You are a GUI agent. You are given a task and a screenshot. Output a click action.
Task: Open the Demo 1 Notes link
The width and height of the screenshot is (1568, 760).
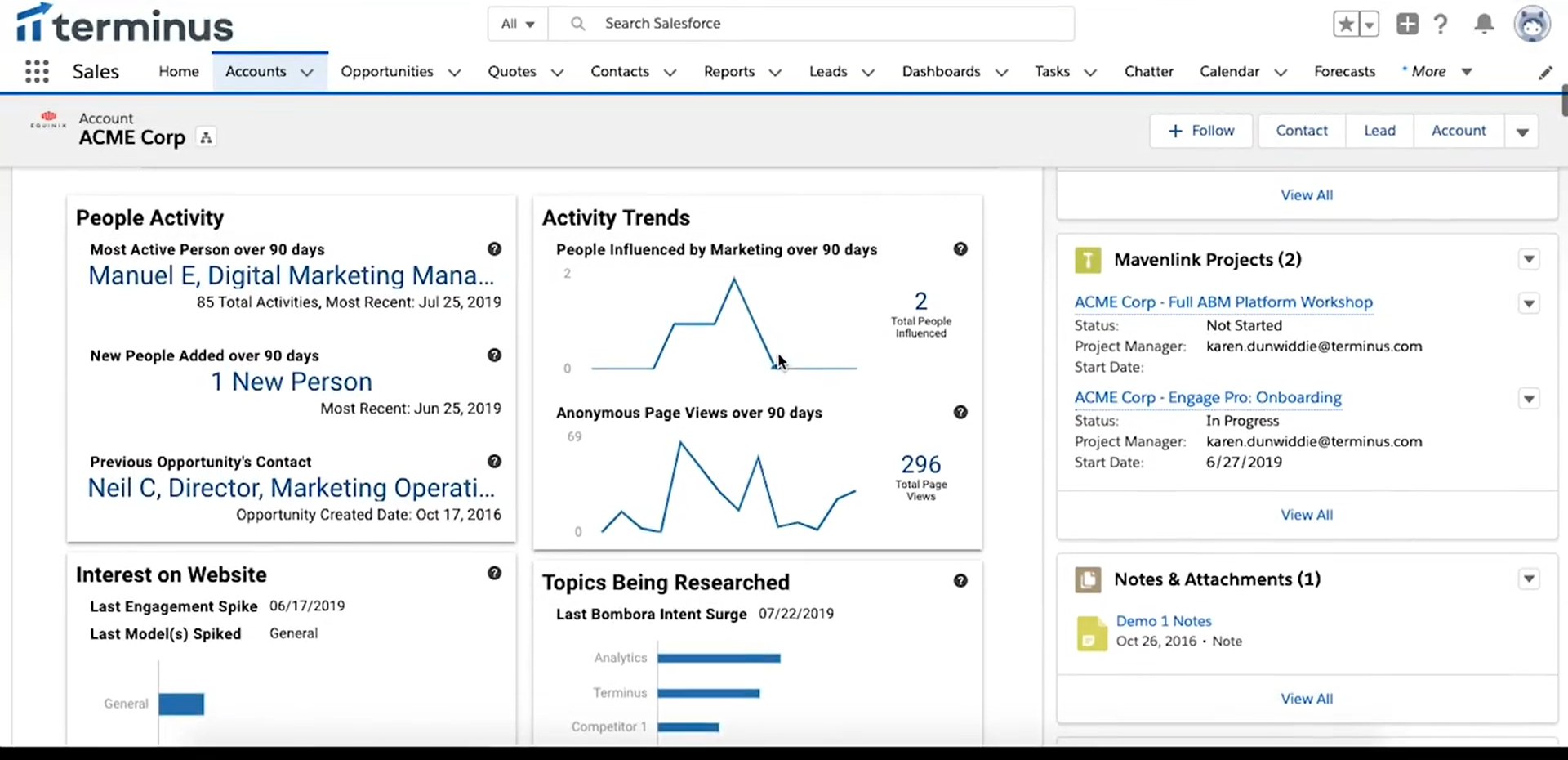point(1163,620)
